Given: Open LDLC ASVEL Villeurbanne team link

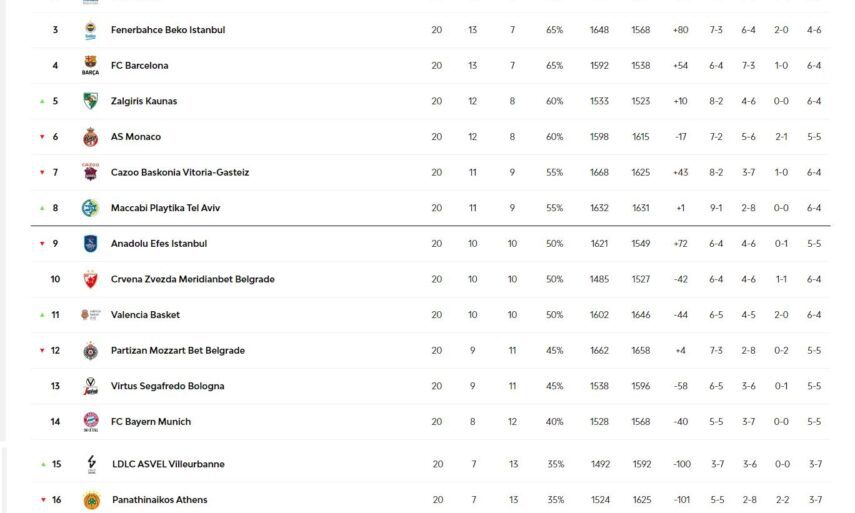Looking at the screenshot, I should (x=167, y=464).
